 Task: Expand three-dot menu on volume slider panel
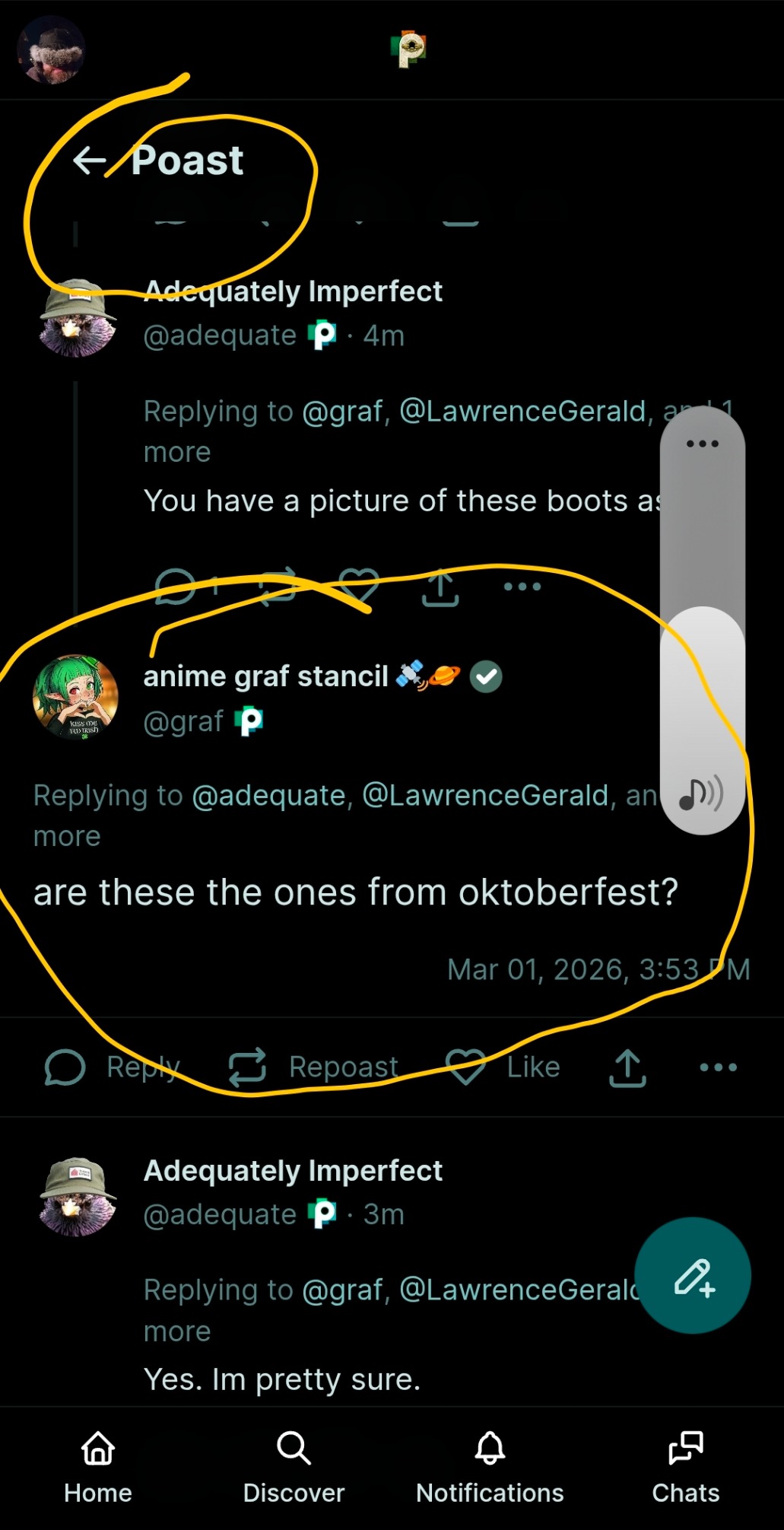click(702, 444)
